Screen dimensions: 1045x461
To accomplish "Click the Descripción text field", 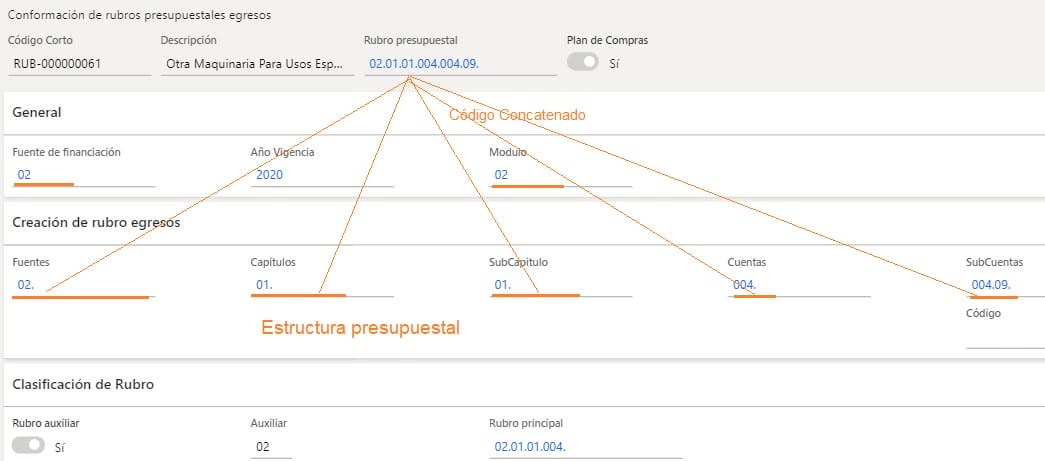I will point(256,64).
